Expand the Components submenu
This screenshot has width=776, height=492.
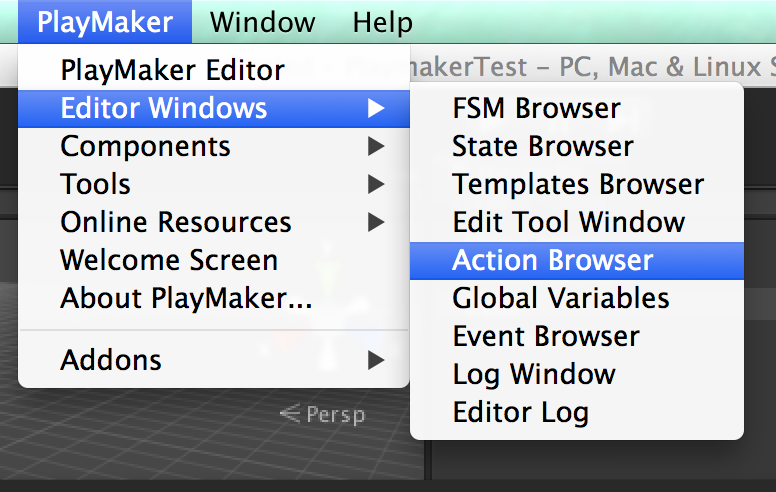214,147
